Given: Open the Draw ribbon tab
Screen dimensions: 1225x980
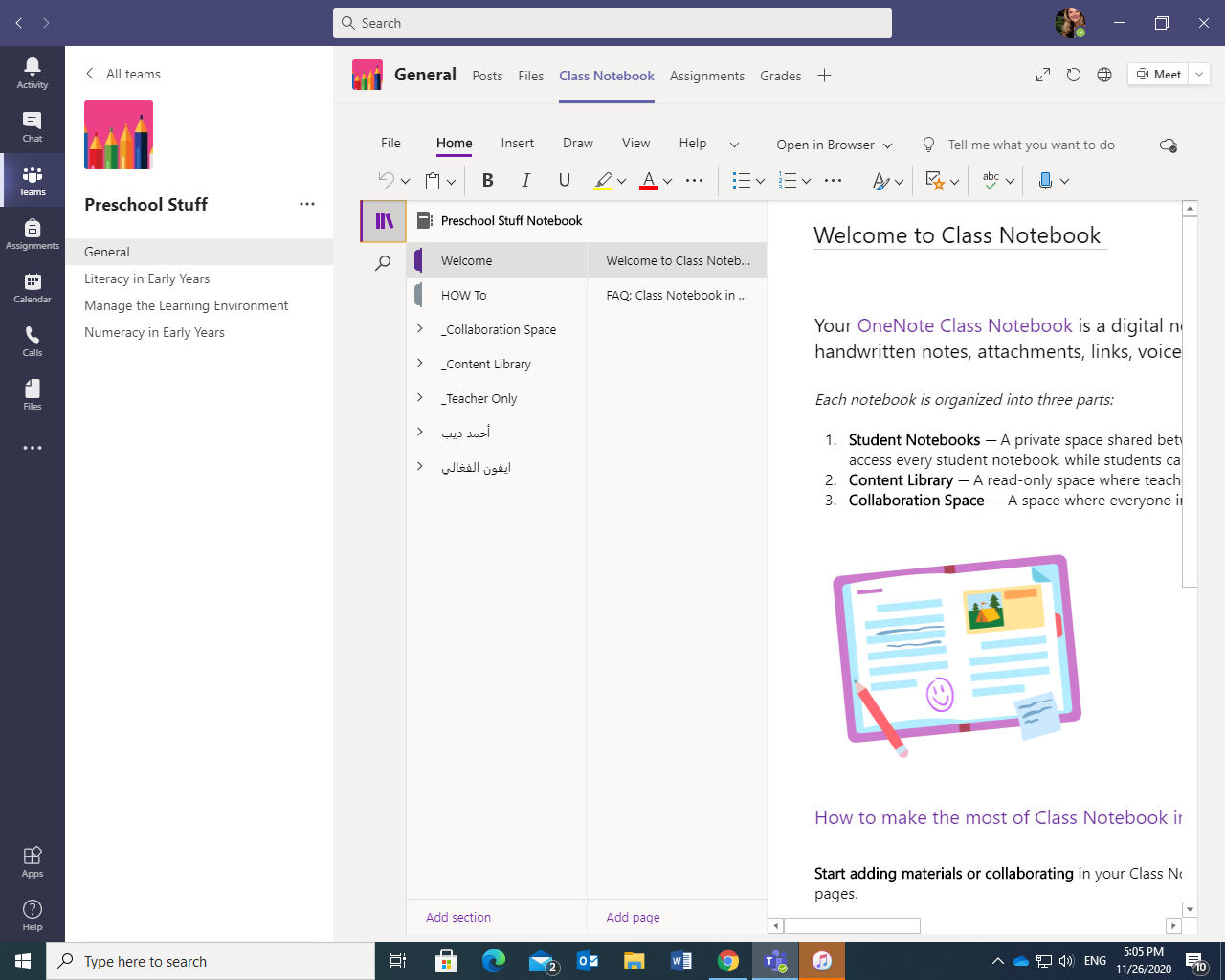Looking at the screenshot, I should (x=578, y=143).
